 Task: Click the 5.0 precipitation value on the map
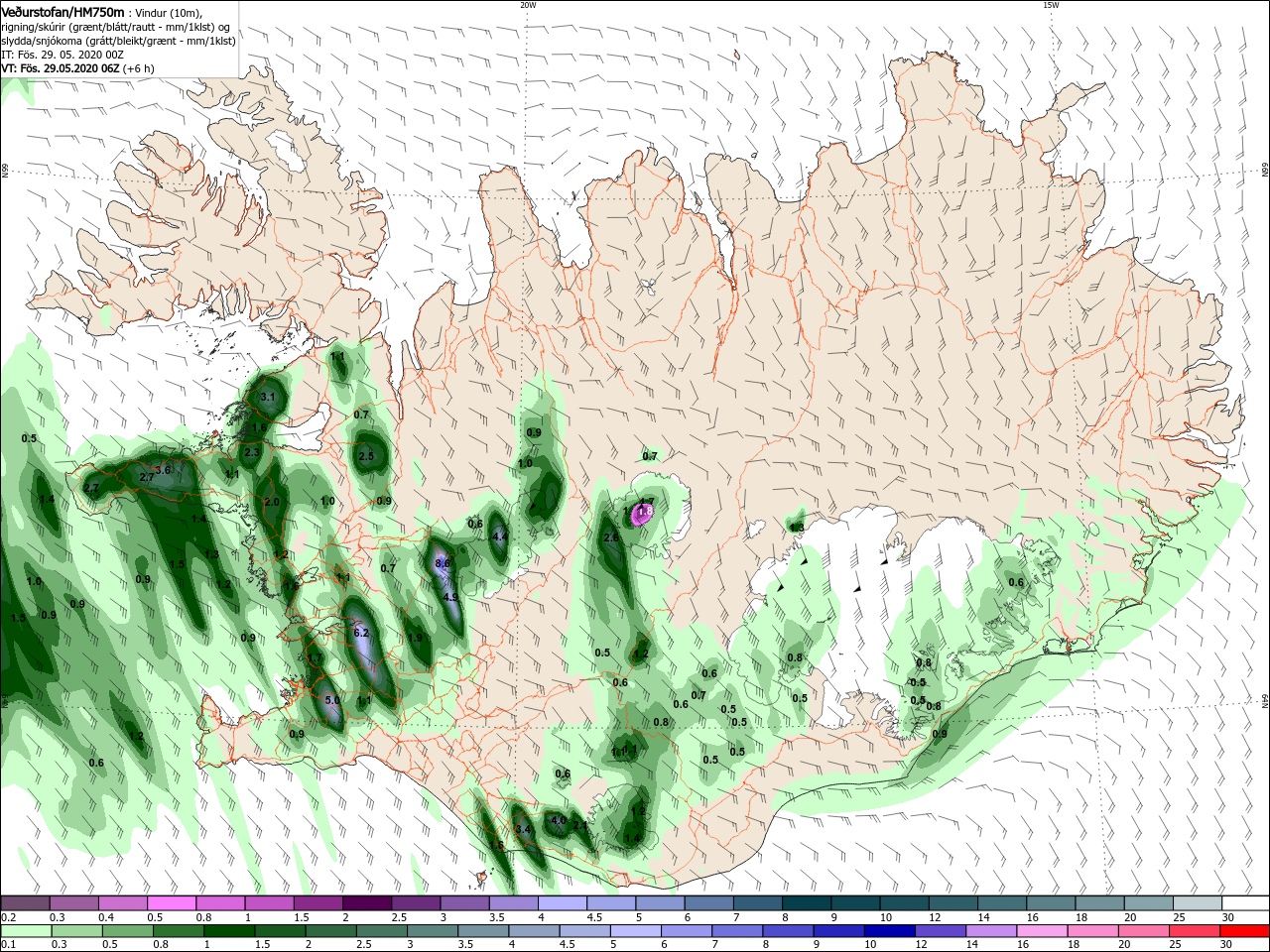(332, 700)
